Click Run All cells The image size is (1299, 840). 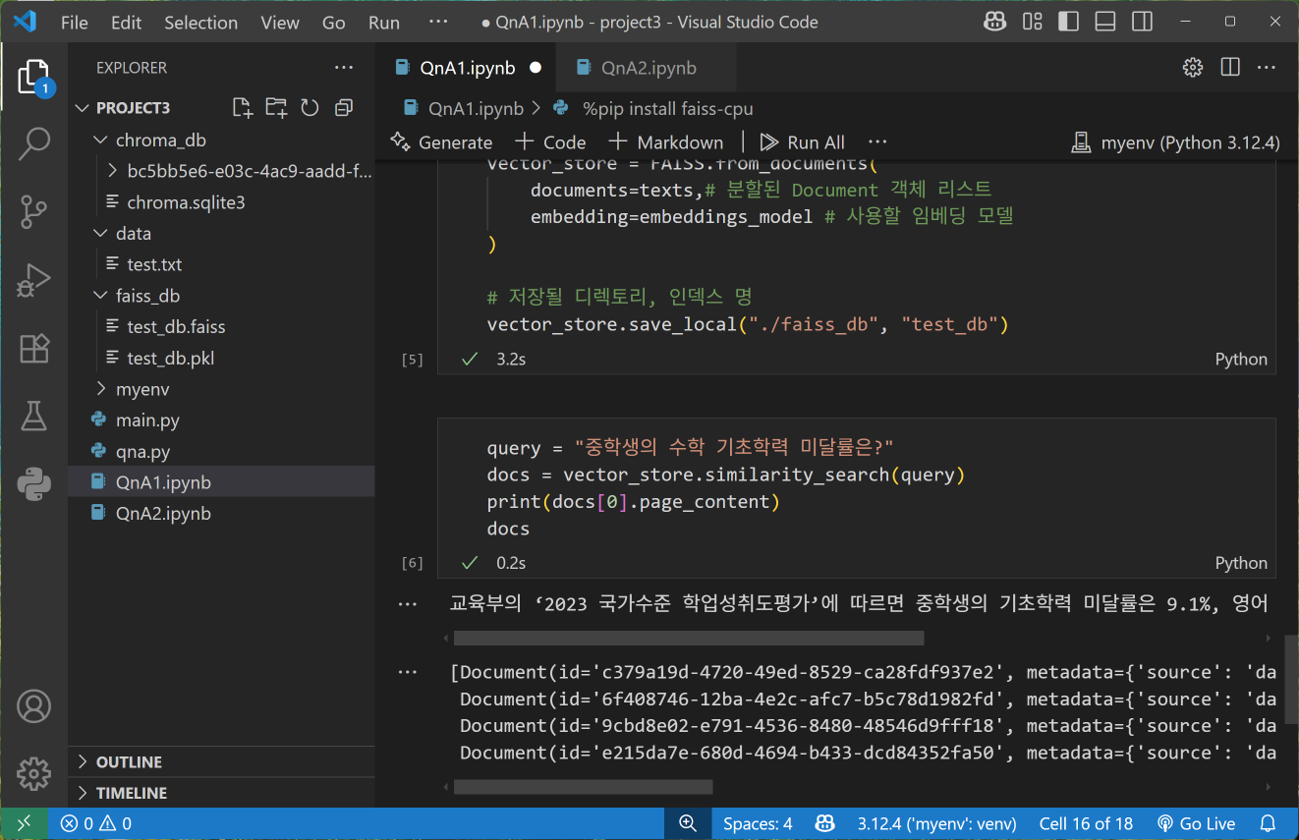coord(802,142)
